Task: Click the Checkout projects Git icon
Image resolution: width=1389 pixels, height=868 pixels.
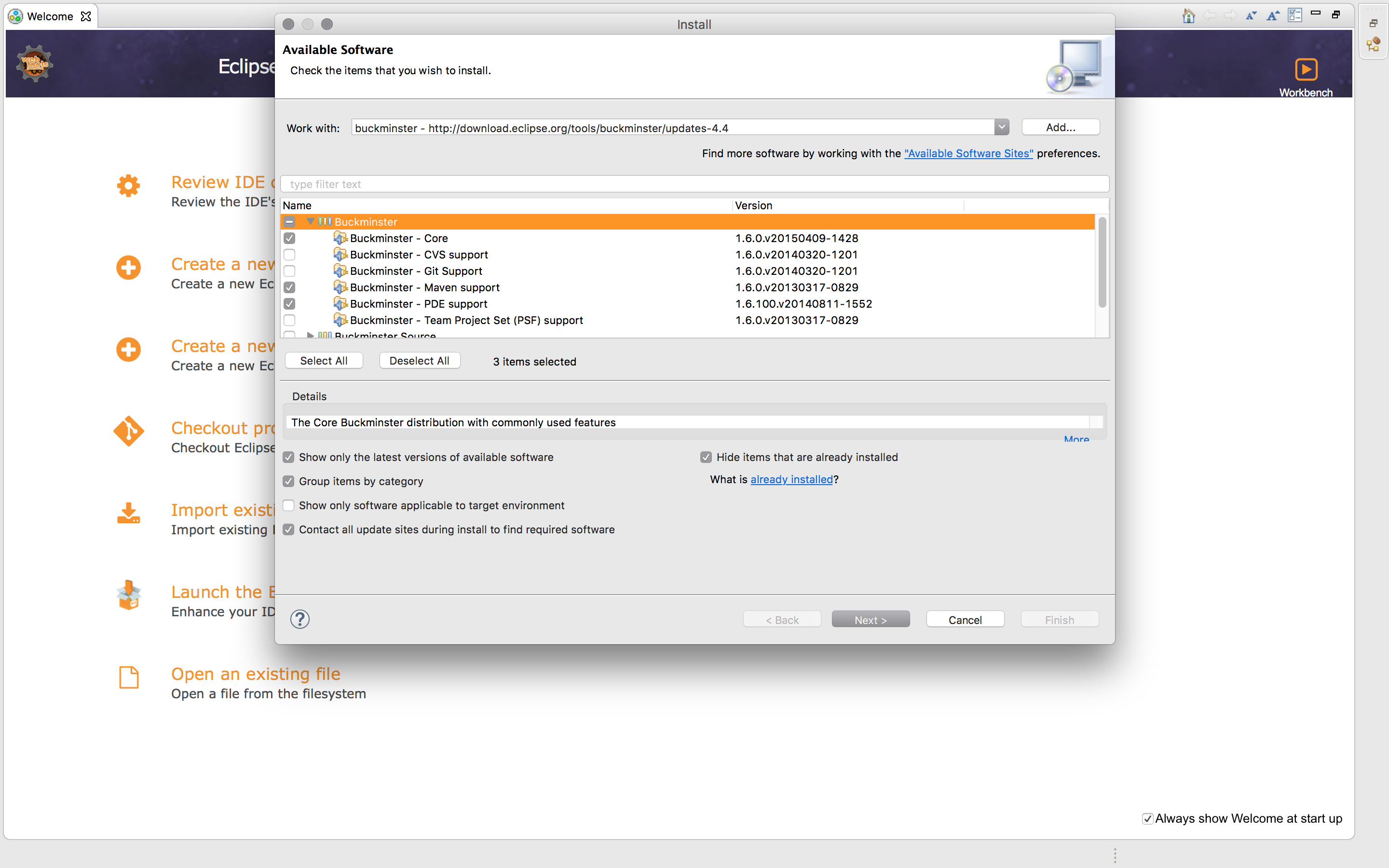Action: point(129,431)
